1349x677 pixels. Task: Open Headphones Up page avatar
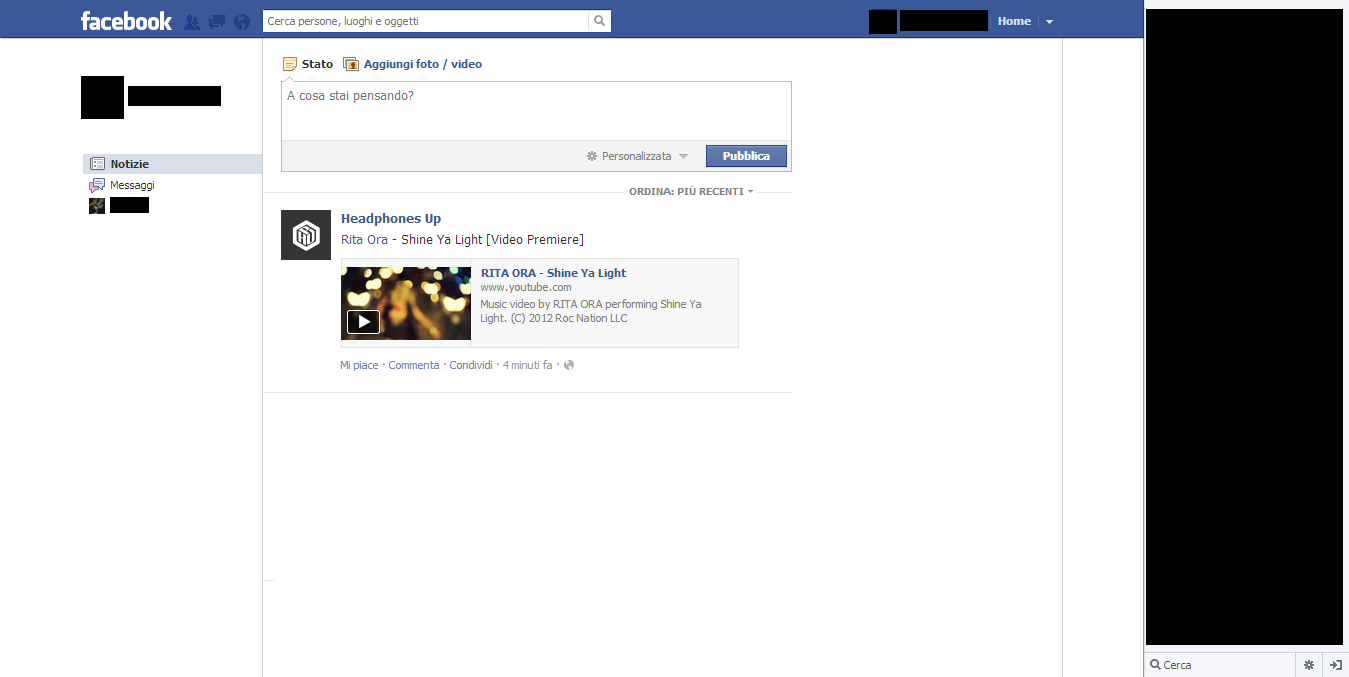click(306, 235)
